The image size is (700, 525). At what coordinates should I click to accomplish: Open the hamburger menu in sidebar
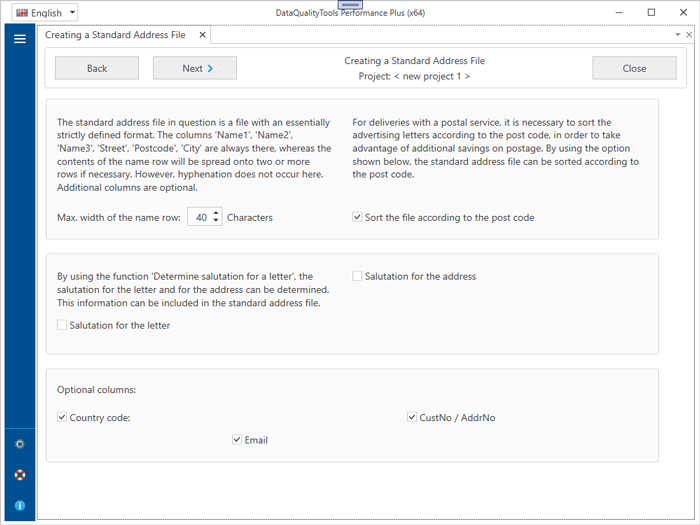point(20,39)
